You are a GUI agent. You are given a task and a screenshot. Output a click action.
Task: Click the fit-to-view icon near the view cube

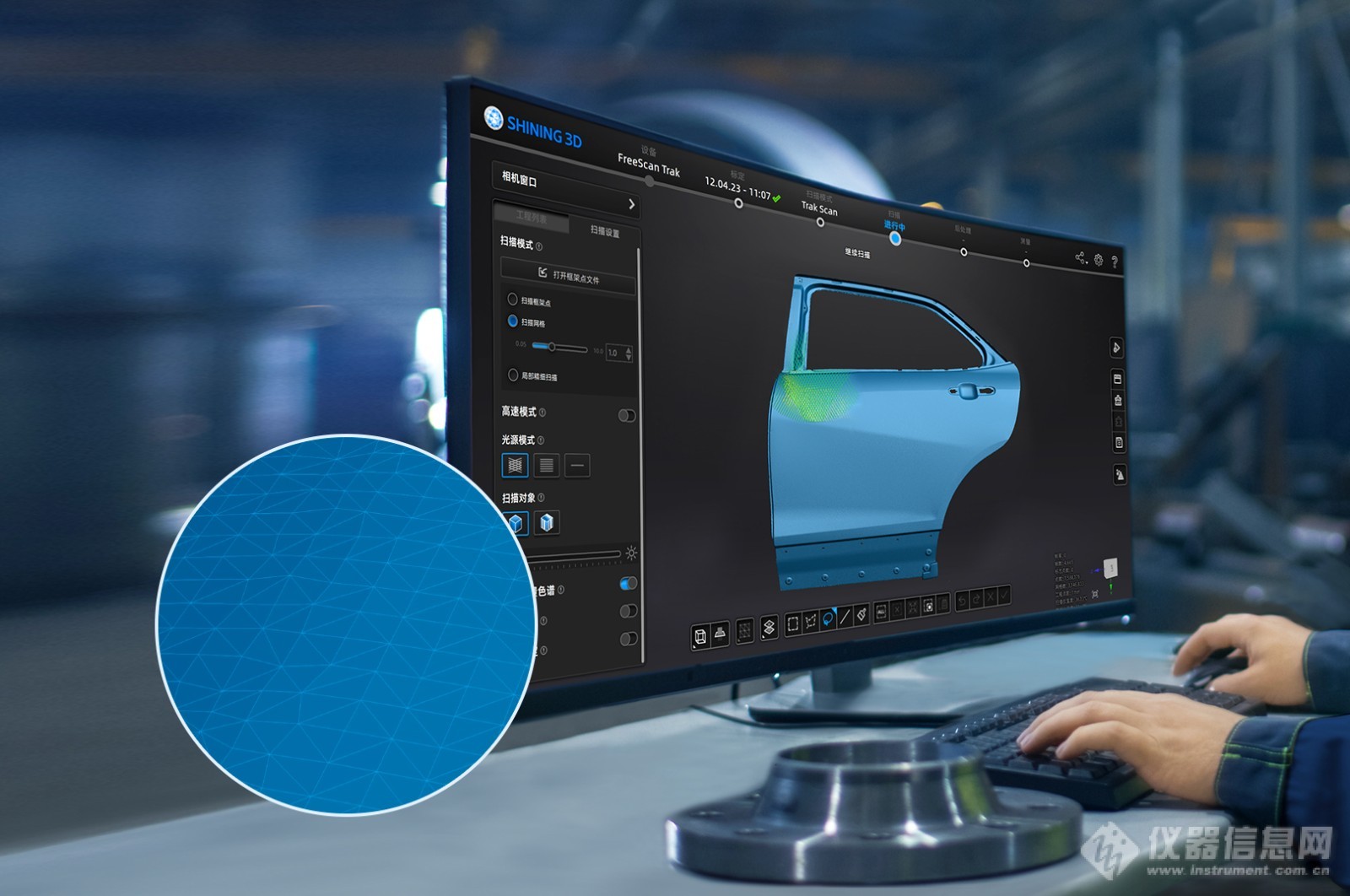(1095, 594)
